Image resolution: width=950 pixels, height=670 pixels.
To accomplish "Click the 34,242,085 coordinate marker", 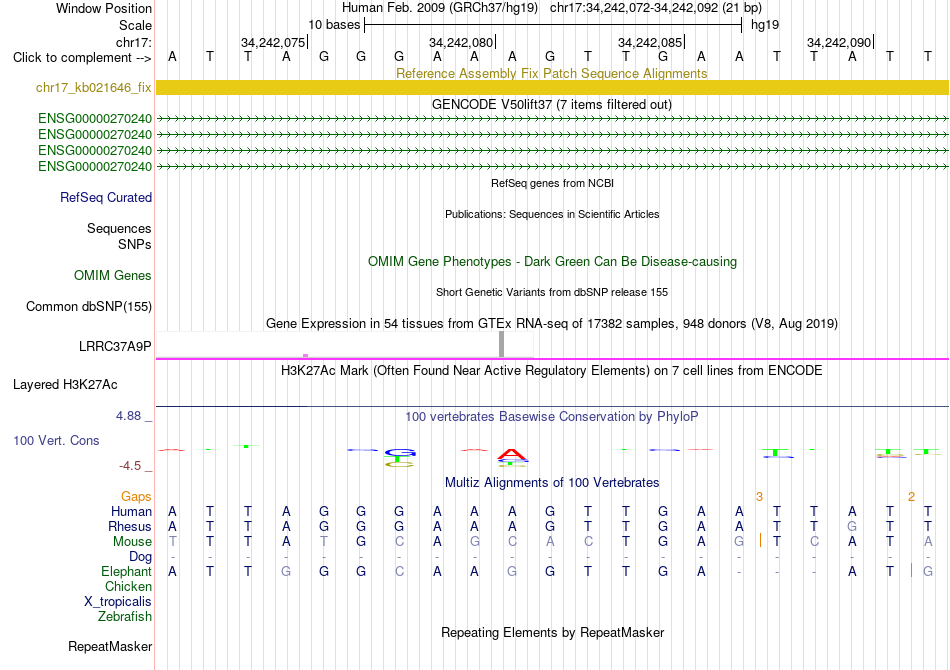I will [650, 42].
